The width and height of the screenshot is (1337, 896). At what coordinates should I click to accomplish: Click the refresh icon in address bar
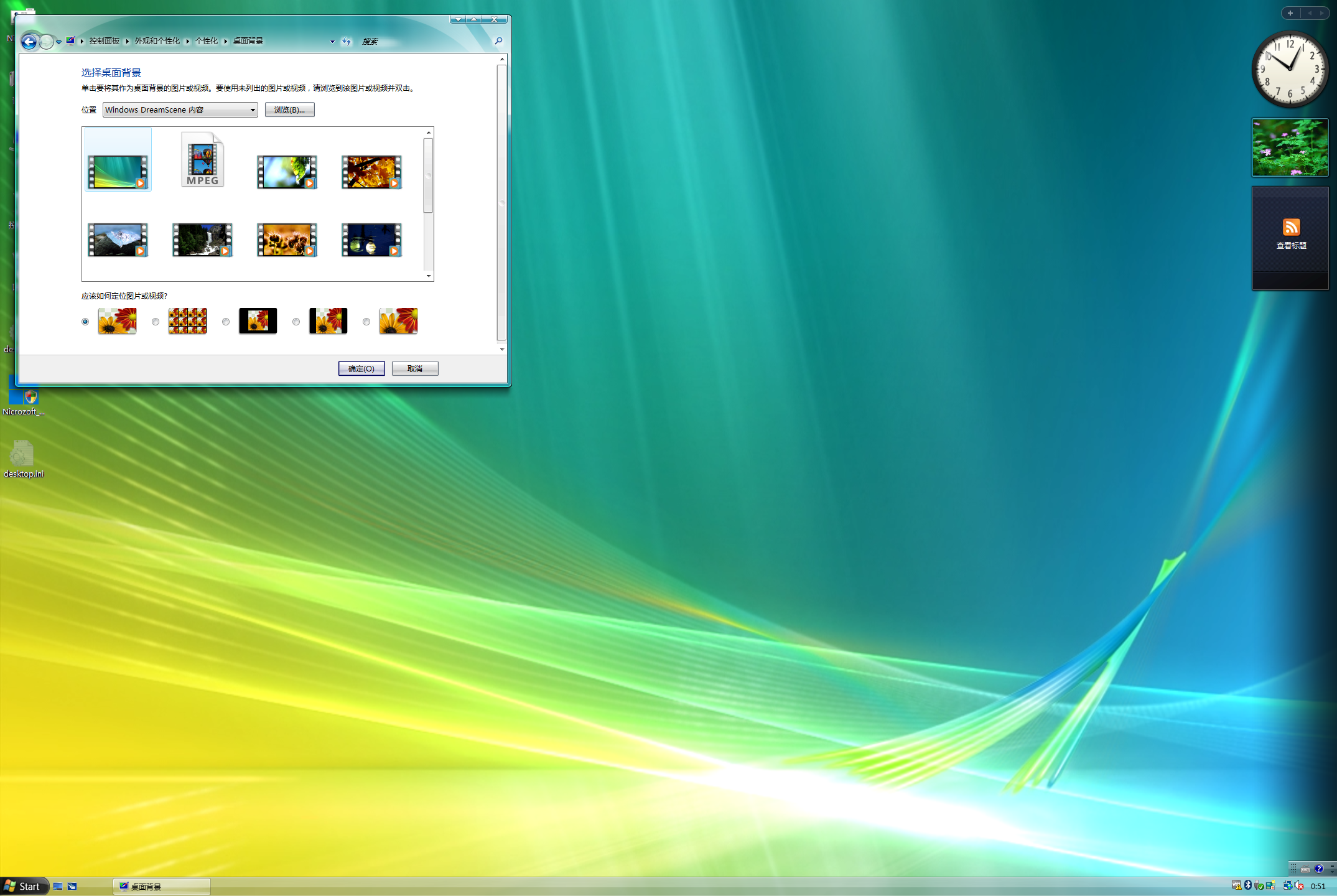click(347, 42)
